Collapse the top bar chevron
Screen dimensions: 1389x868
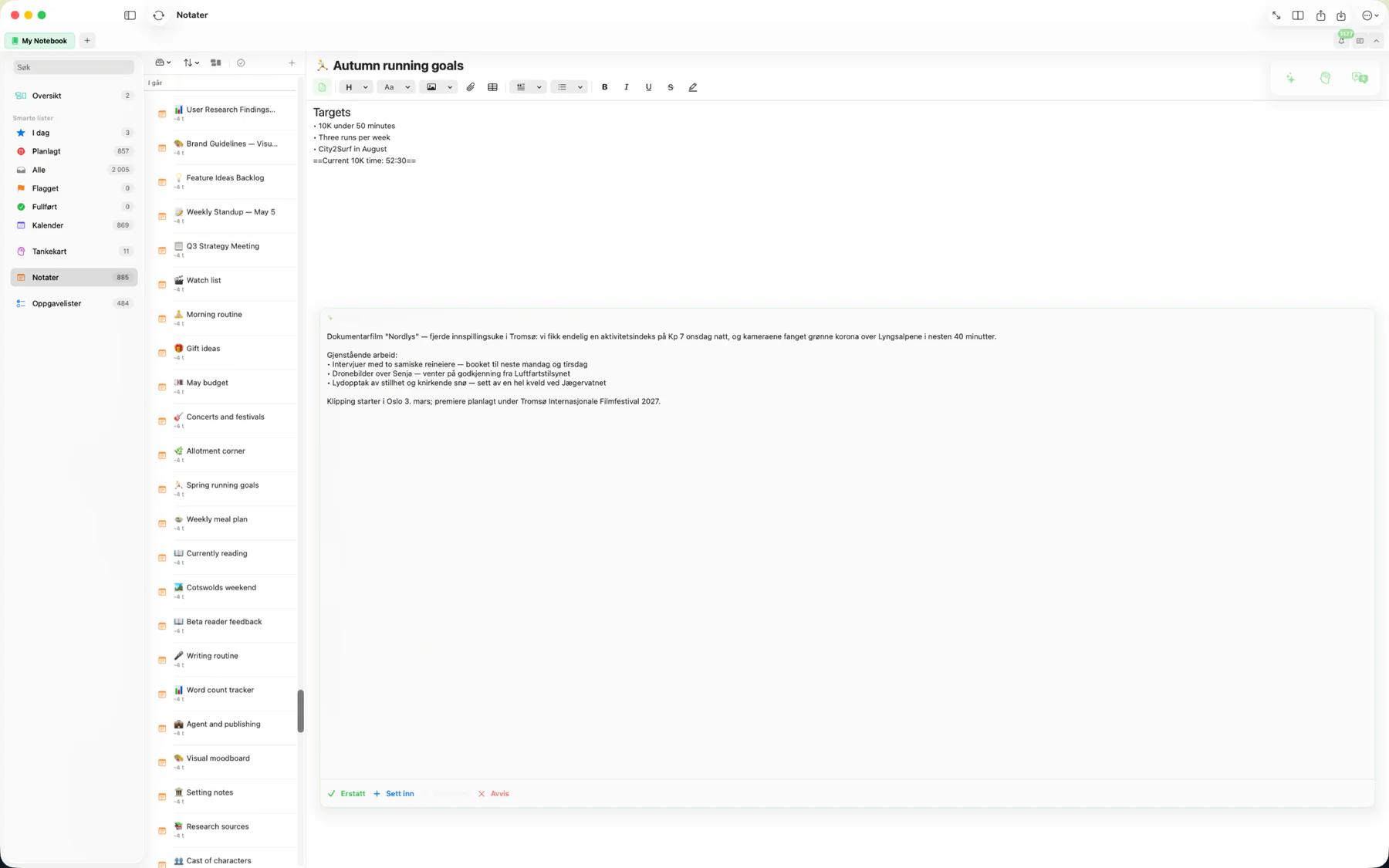click(x=1376, y=41)
